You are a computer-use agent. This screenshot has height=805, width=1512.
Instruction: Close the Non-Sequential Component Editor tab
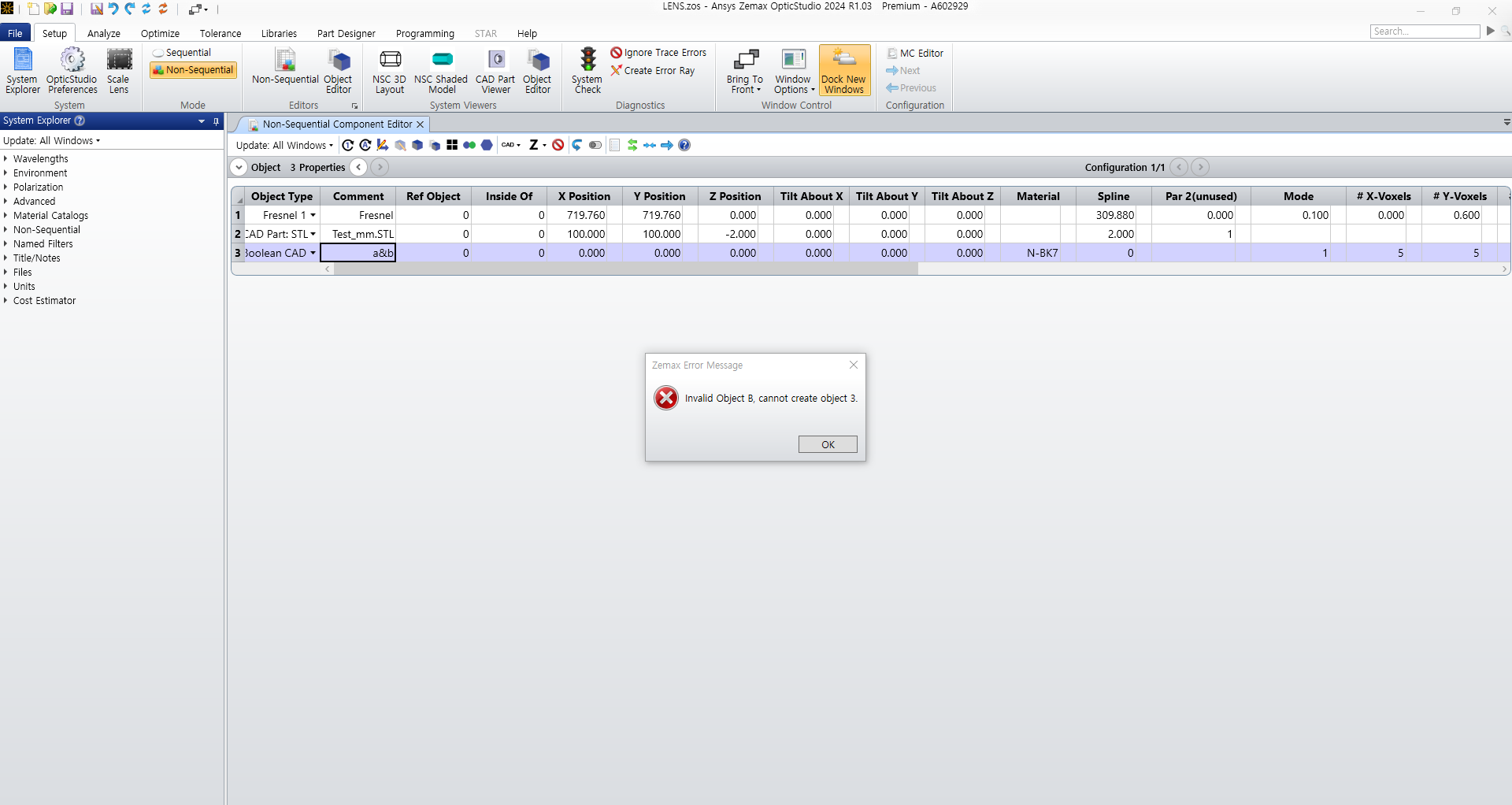click(421, 124)
